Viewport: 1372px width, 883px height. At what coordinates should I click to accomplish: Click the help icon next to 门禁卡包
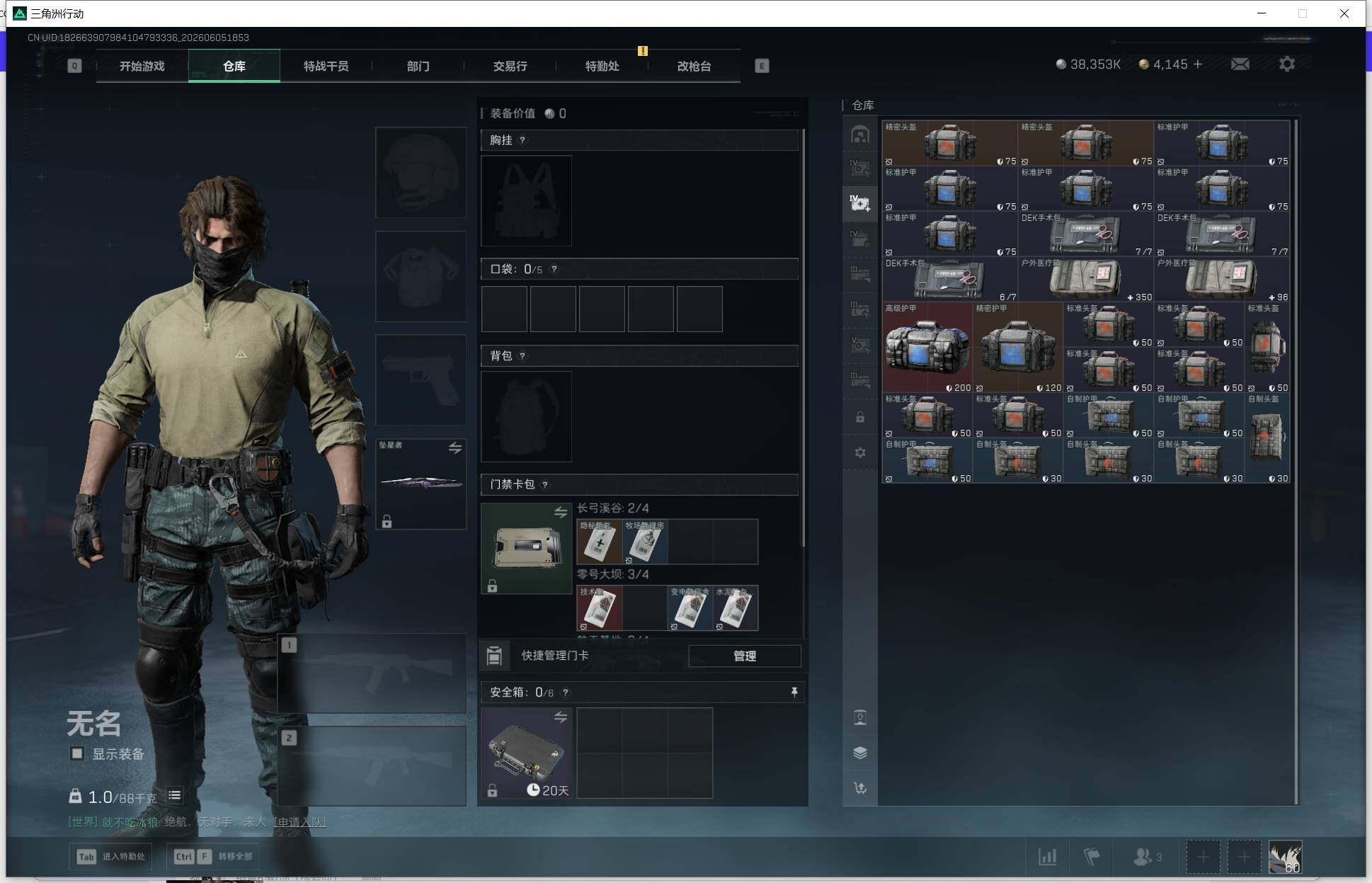(544, 485)
